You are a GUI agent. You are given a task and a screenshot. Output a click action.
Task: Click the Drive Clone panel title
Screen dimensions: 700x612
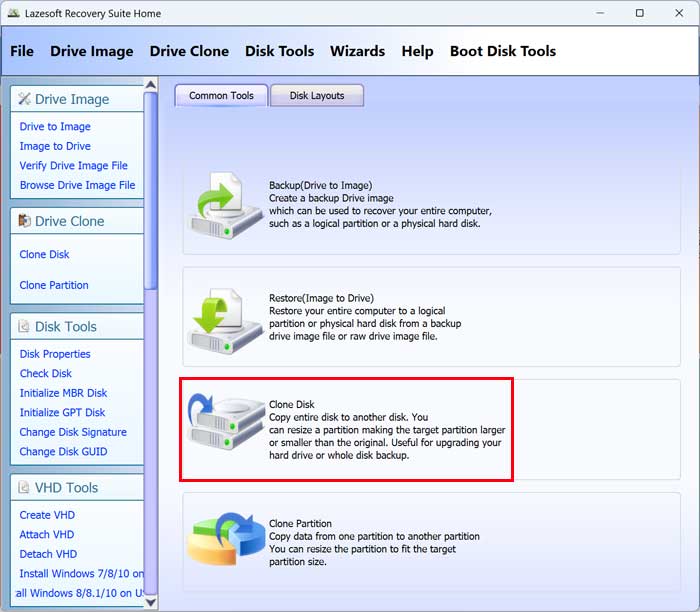(x=70, y=221)
